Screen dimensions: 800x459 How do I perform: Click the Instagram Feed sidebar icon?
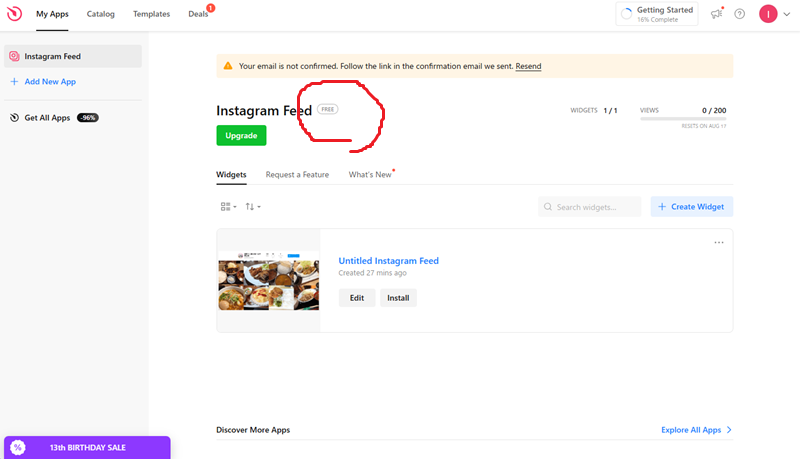(x=14, y=56)
